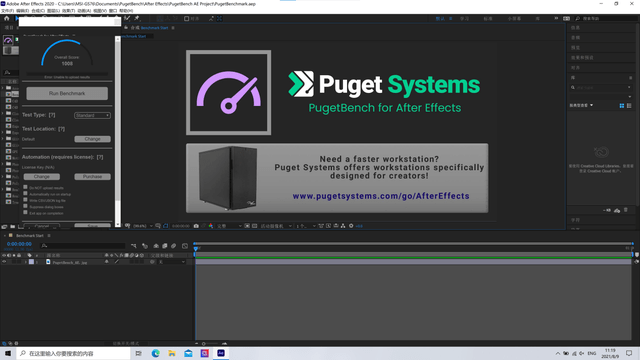Open the Windows Start menu
The width and height of the screenshot is (640, 360).
8,353
